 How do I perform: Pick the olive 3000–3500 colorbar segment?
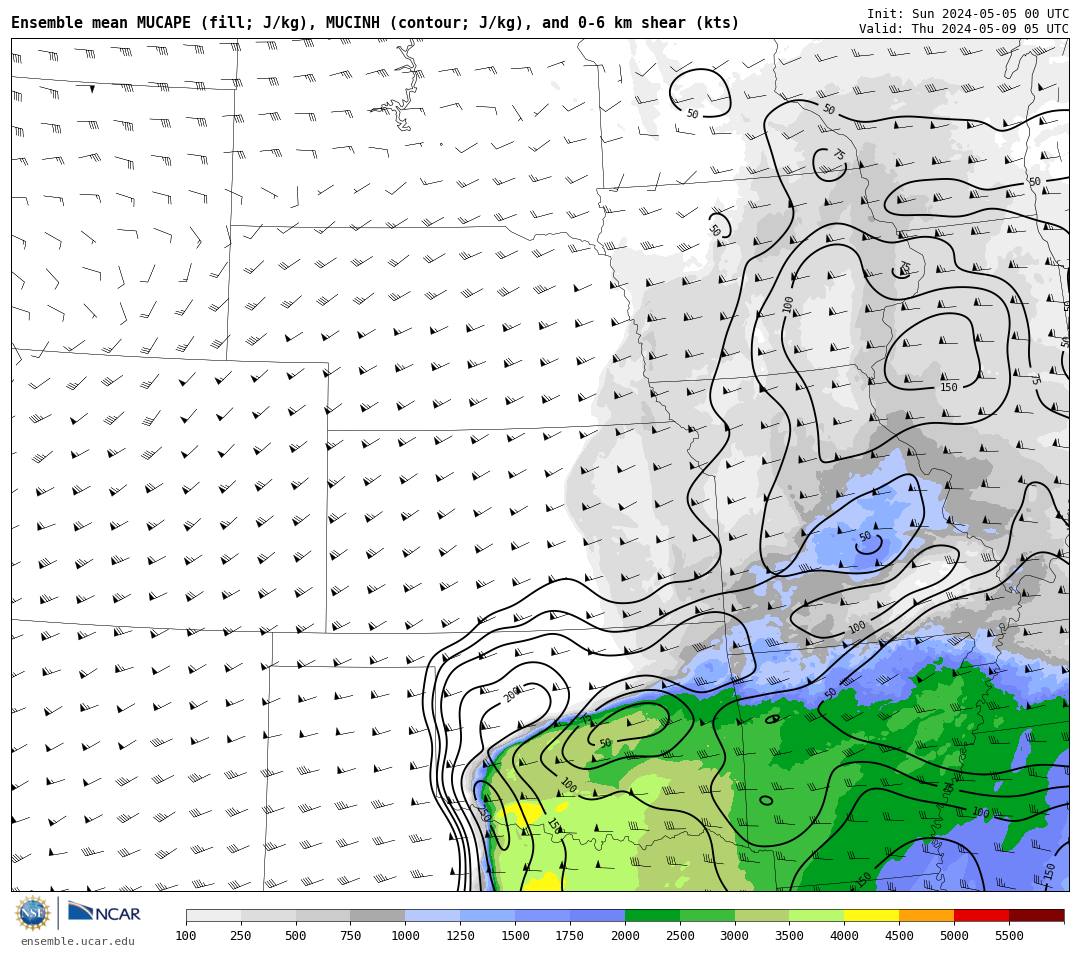[762, 915]
